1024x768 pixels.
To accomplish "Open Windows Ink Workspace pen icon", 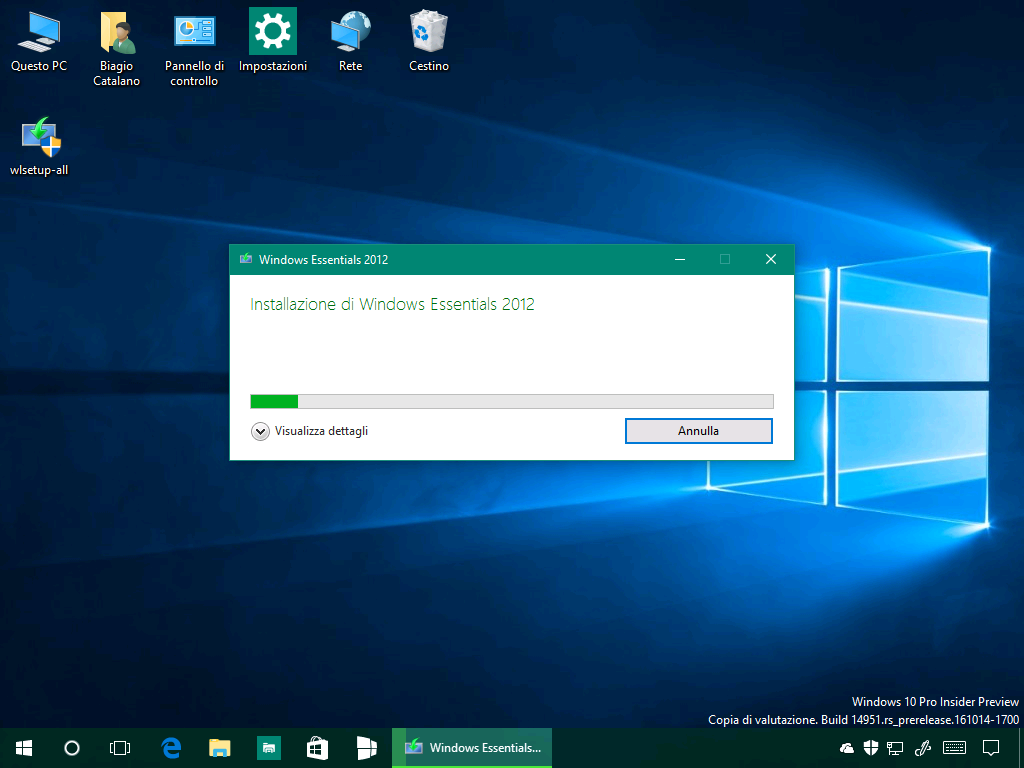I will pyautogui.click(x=922, y=748).
